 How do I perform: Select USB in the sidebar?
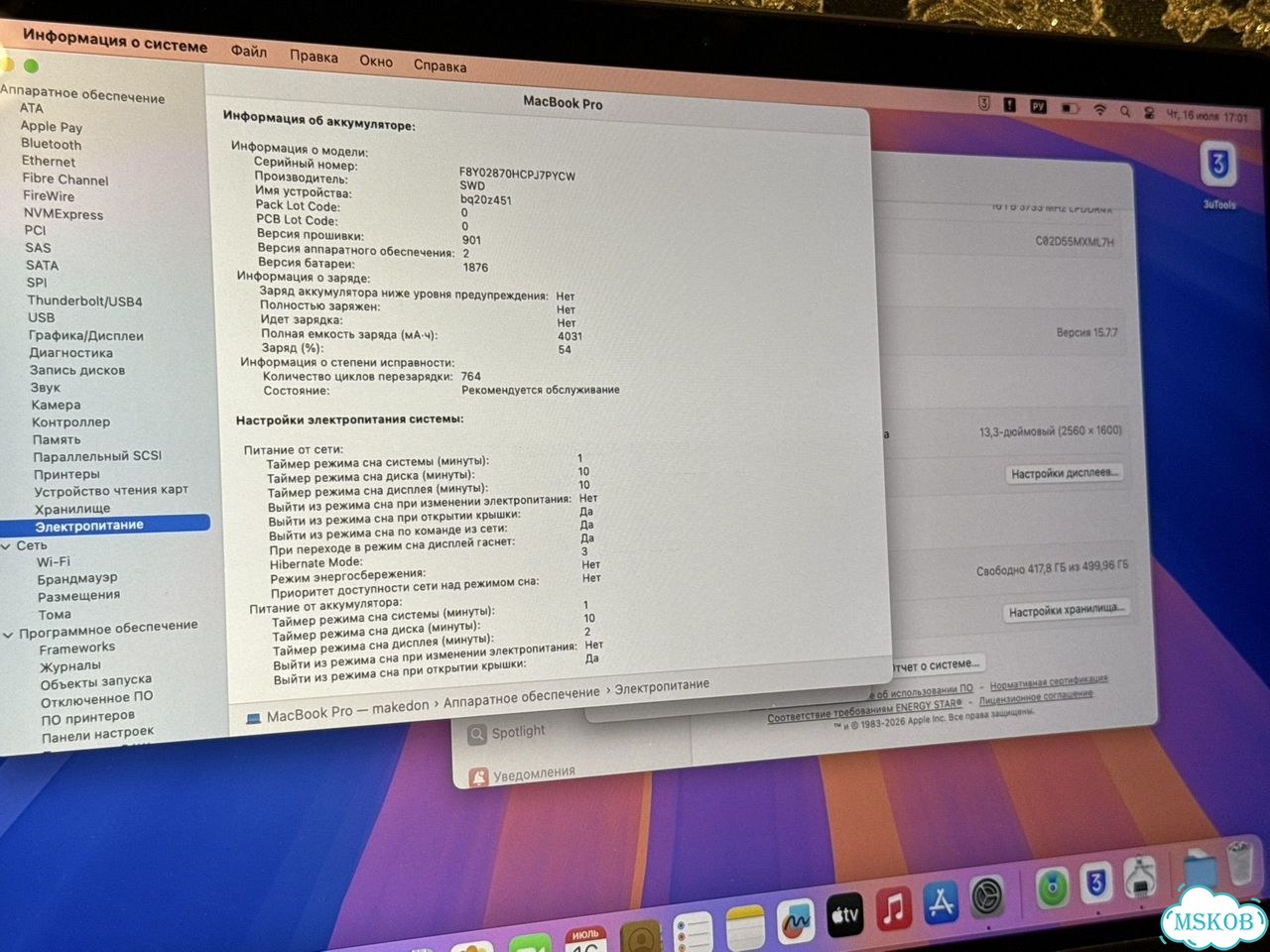42,317
